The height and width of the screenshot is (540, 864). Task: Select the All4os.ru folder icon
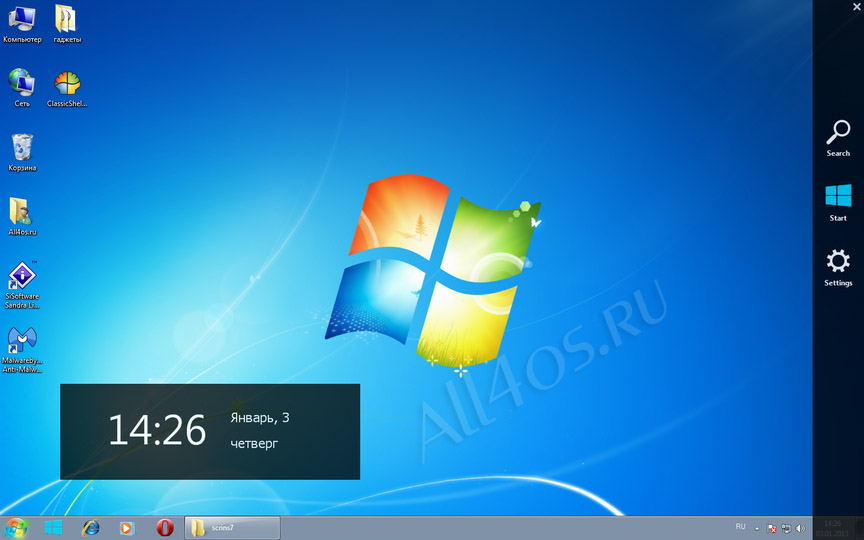[22, 217]
